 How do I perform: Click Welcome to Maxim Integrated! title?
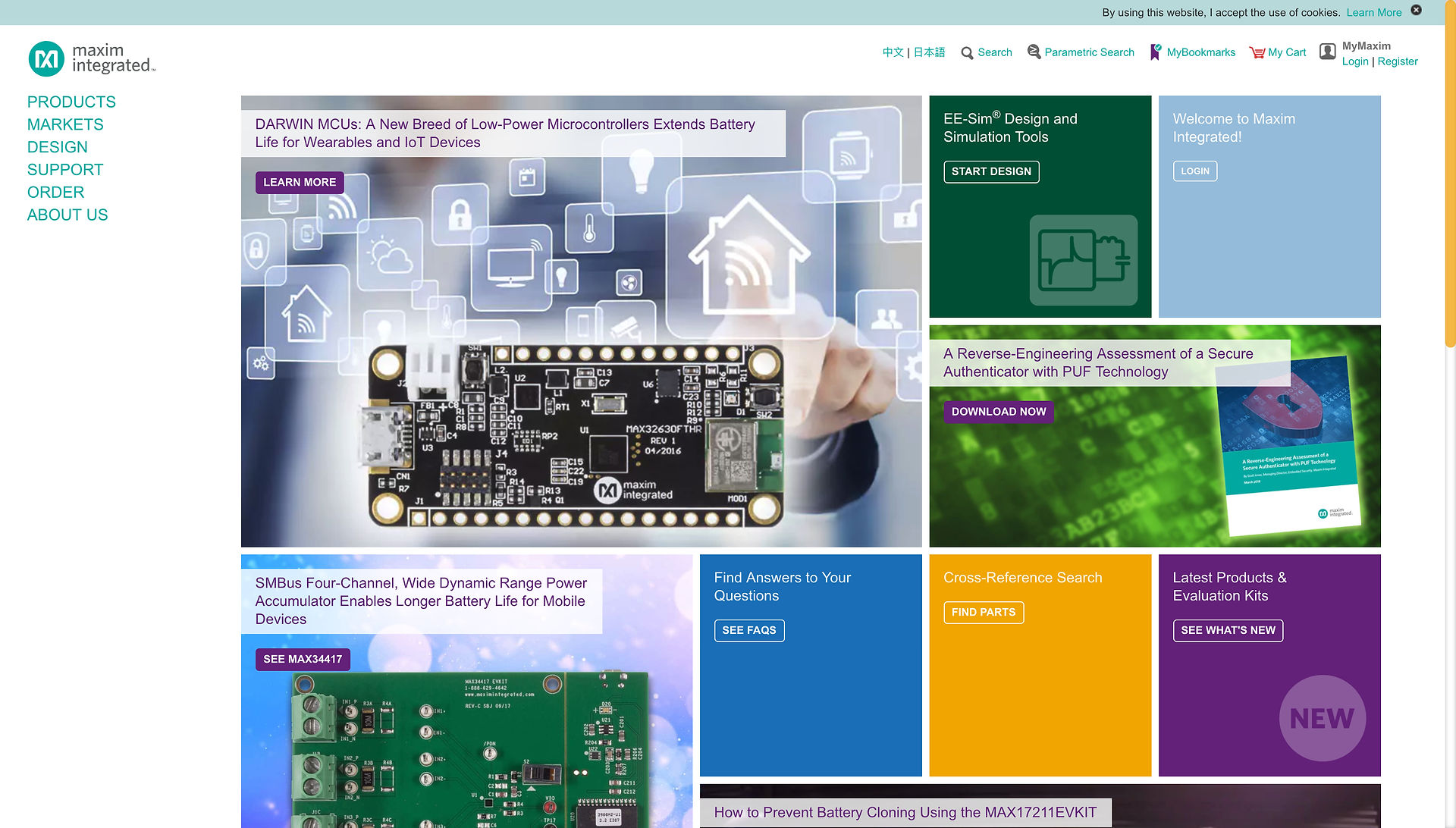[1234, 128]
